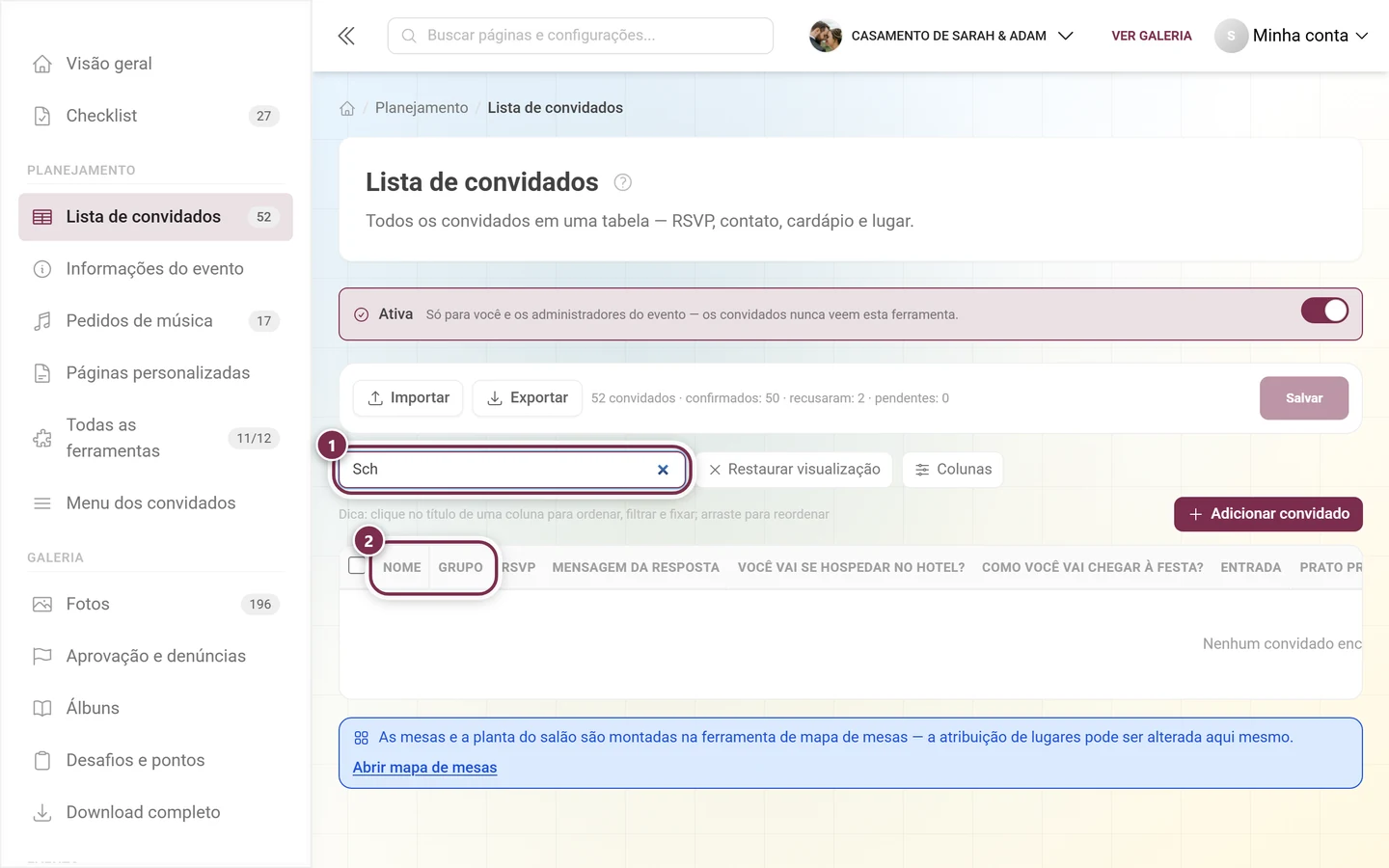Open Download completo page

tap(155, 813)
